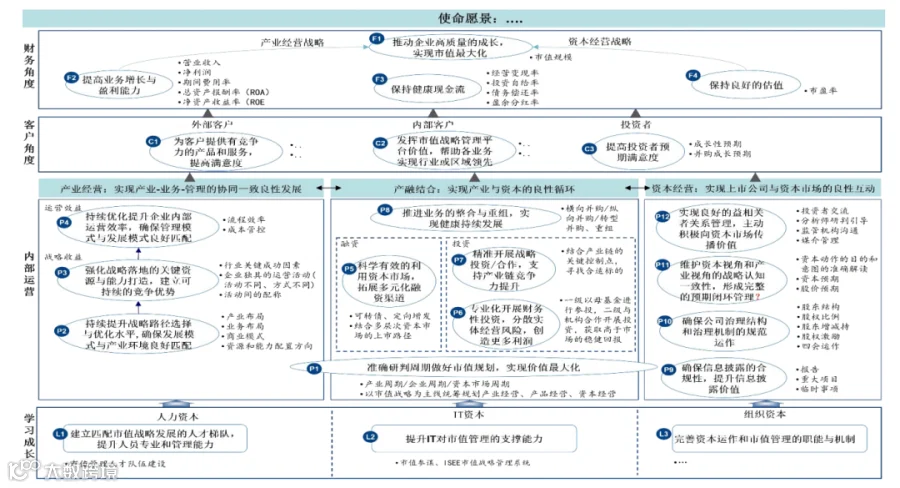Screen dimensions: 900x488
Task: Select the 临时事项 bullet
Action: (817, 389)
